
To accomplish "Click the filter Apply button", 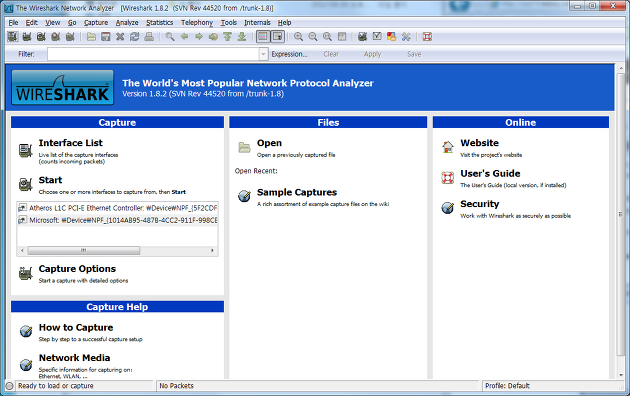I will point(372,54).
